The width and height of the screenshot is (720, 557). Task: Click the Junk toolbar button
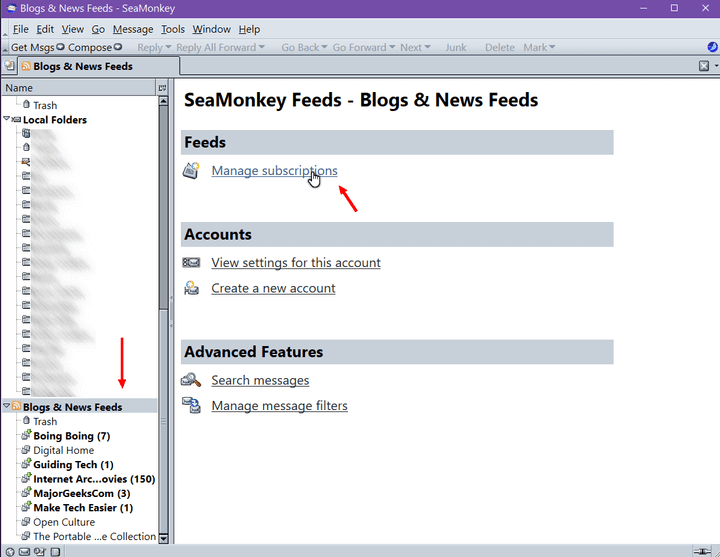point(456,47)
